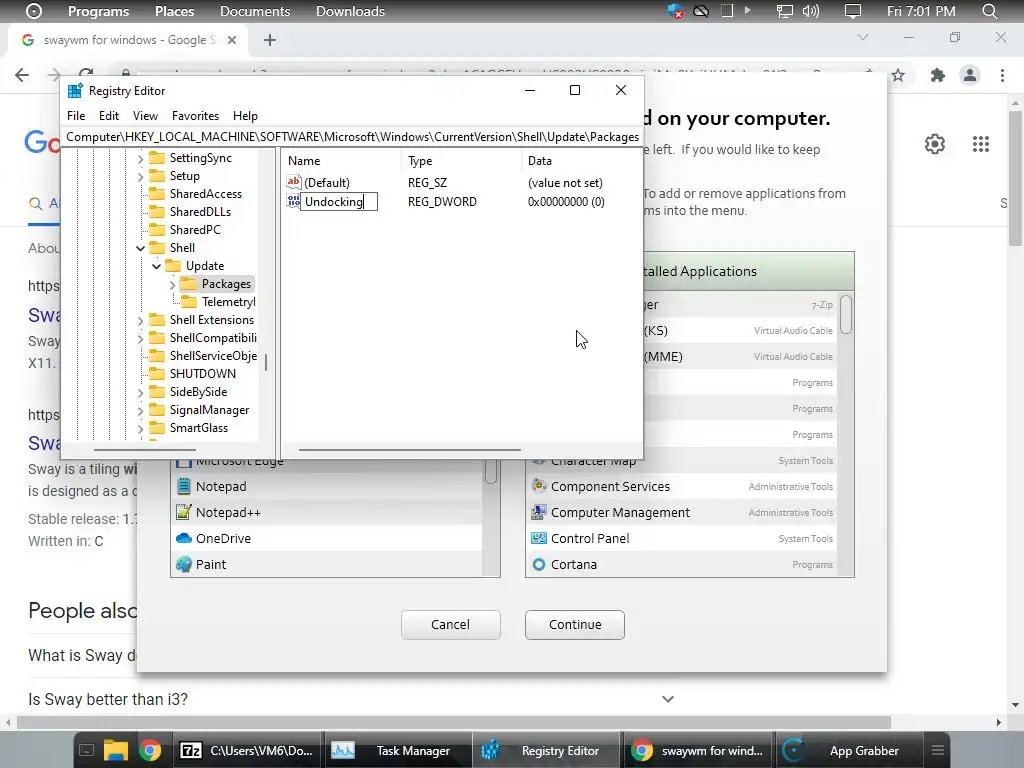The image size is (1024, 768).
Task: Bookmark this page with the star icon
Action: coord(898,75)
